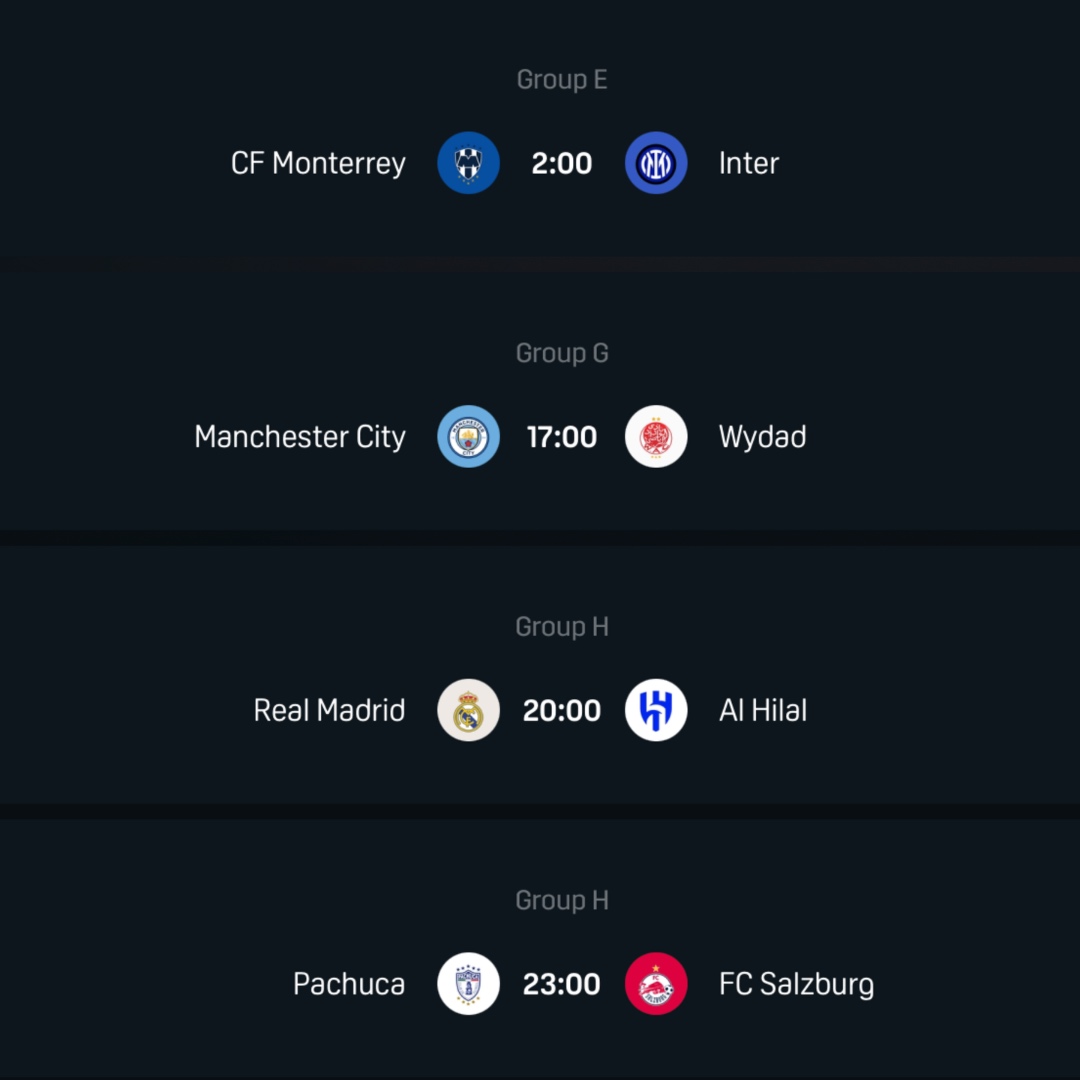Click the Manchester City badge

click(468, 436)
